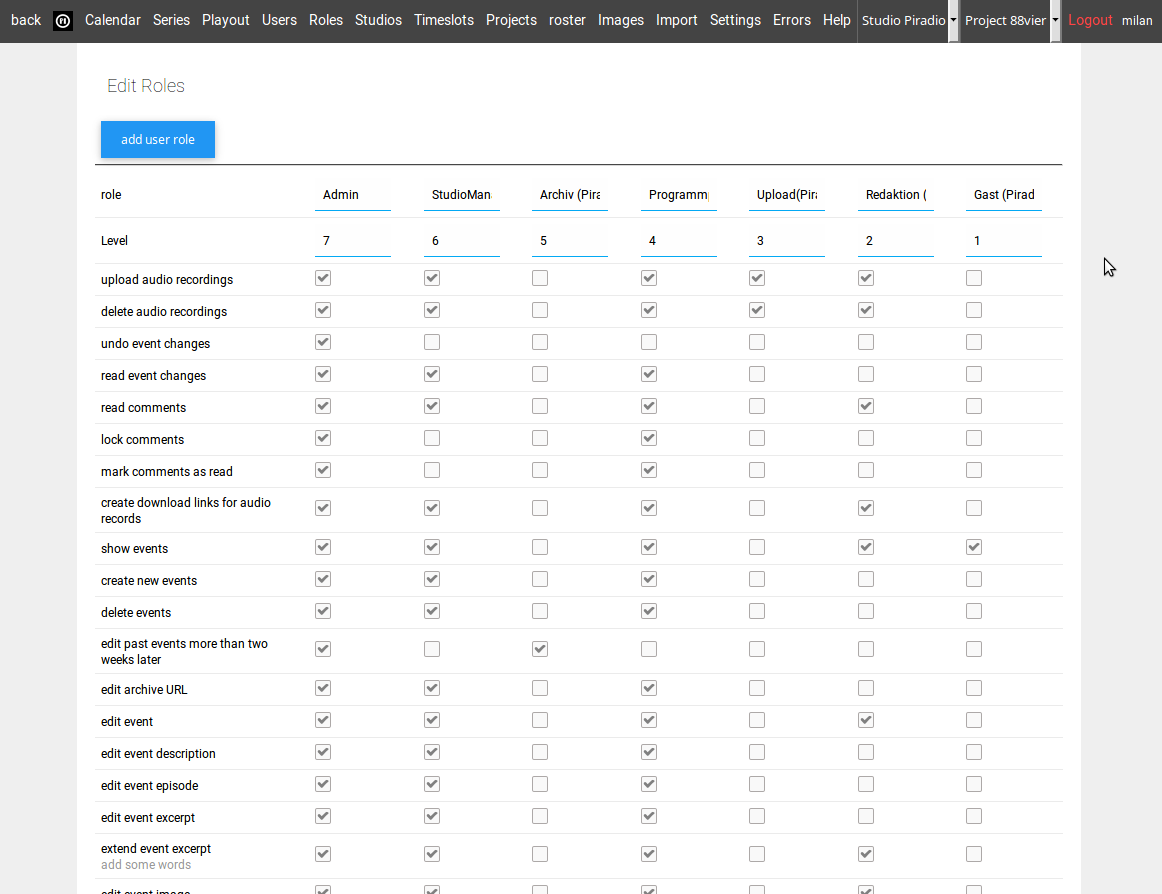
Task: Disable Archiv edit past events checkbox
Action: pyautogui.click(x=540, y=650)
